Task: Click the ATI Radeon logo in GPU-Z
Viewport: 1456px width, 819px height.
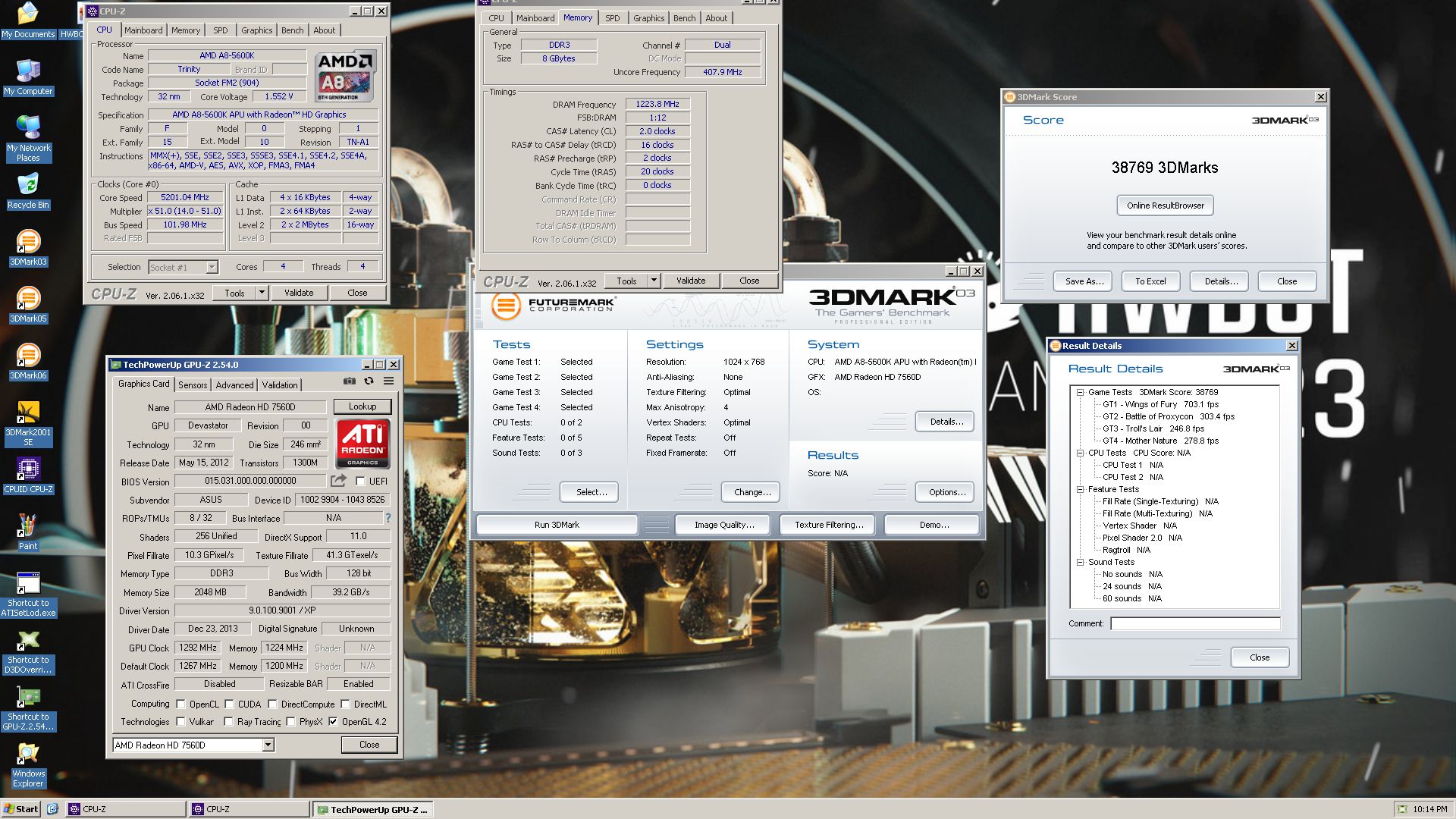Action: (362, 444)
